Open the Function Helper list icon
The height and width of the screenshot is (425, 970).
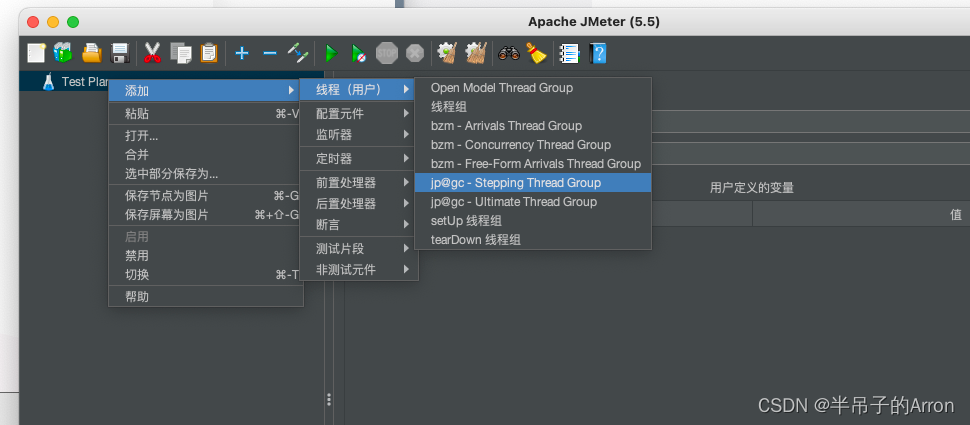pyautogui.click(x=569, y=53)
